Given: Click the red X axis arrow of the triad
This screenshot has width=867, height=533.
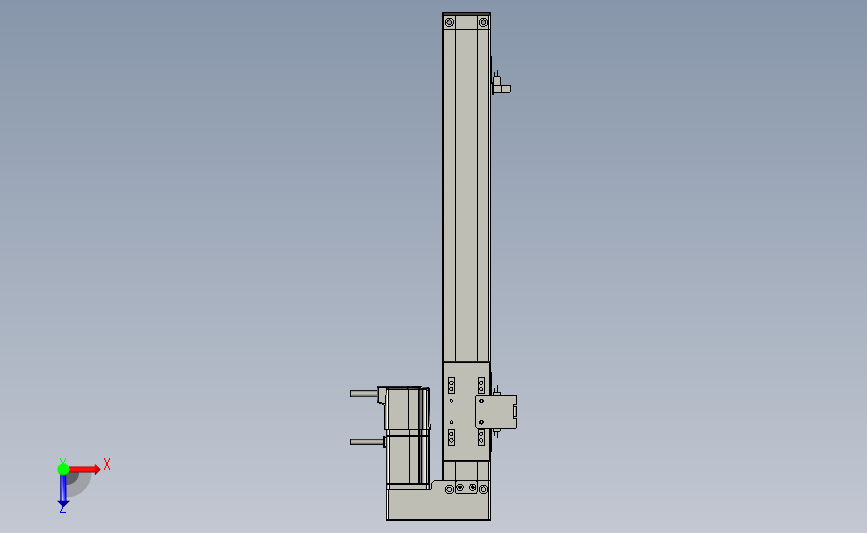Looking at the screenshot, I should pyautogui.click(x=86, y=469).
